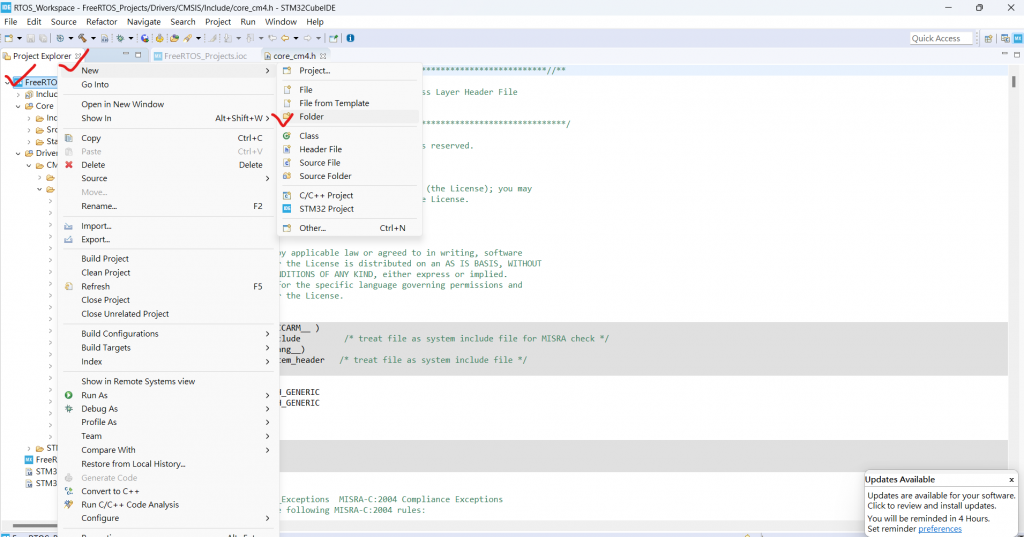This screenshot has height=537, width=1024.
Task: Click the Open Perspective icon near Quick Access
Action: tap(988, 39)
